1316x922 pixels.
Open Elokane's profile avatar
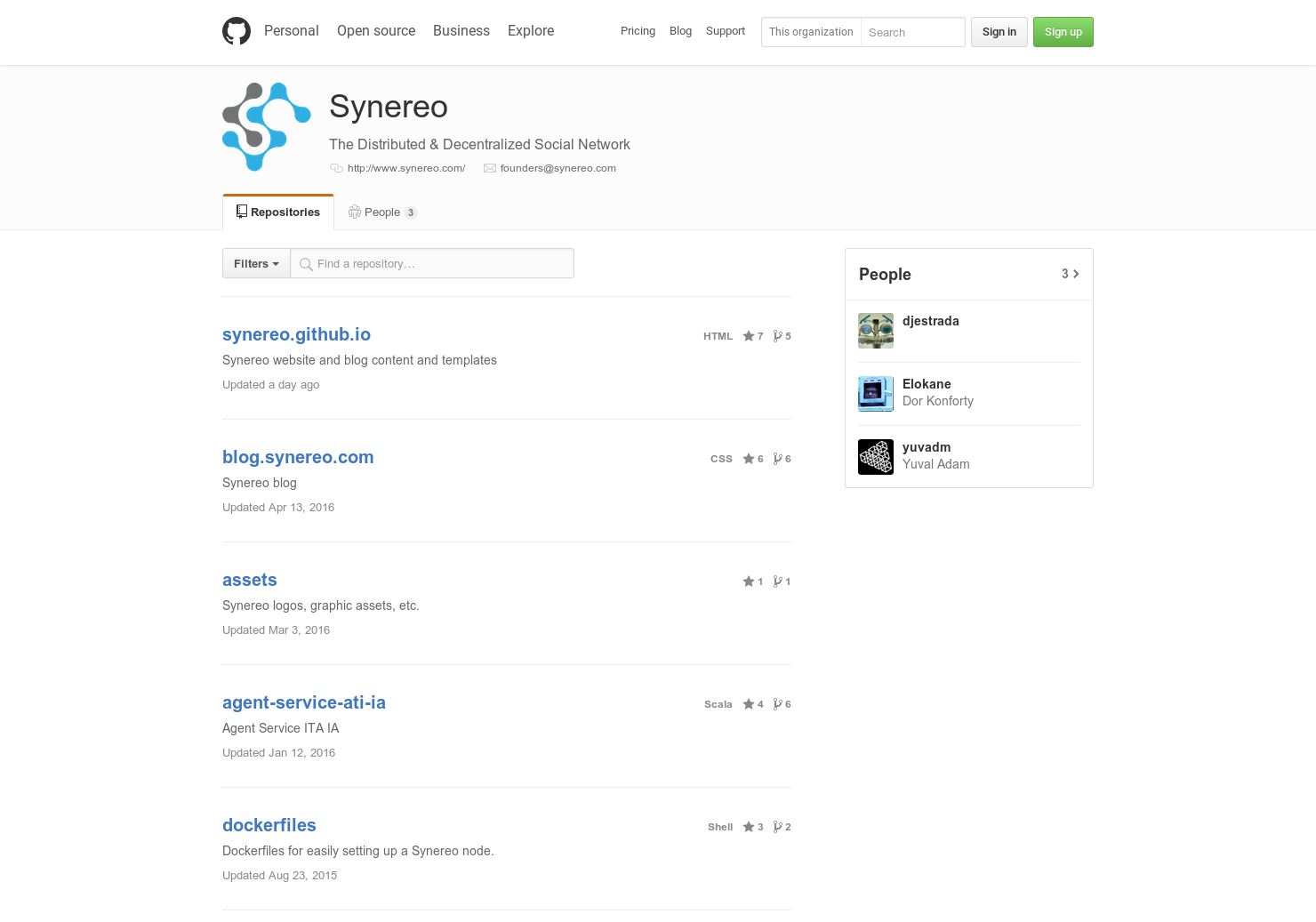[x=876, y=394]
